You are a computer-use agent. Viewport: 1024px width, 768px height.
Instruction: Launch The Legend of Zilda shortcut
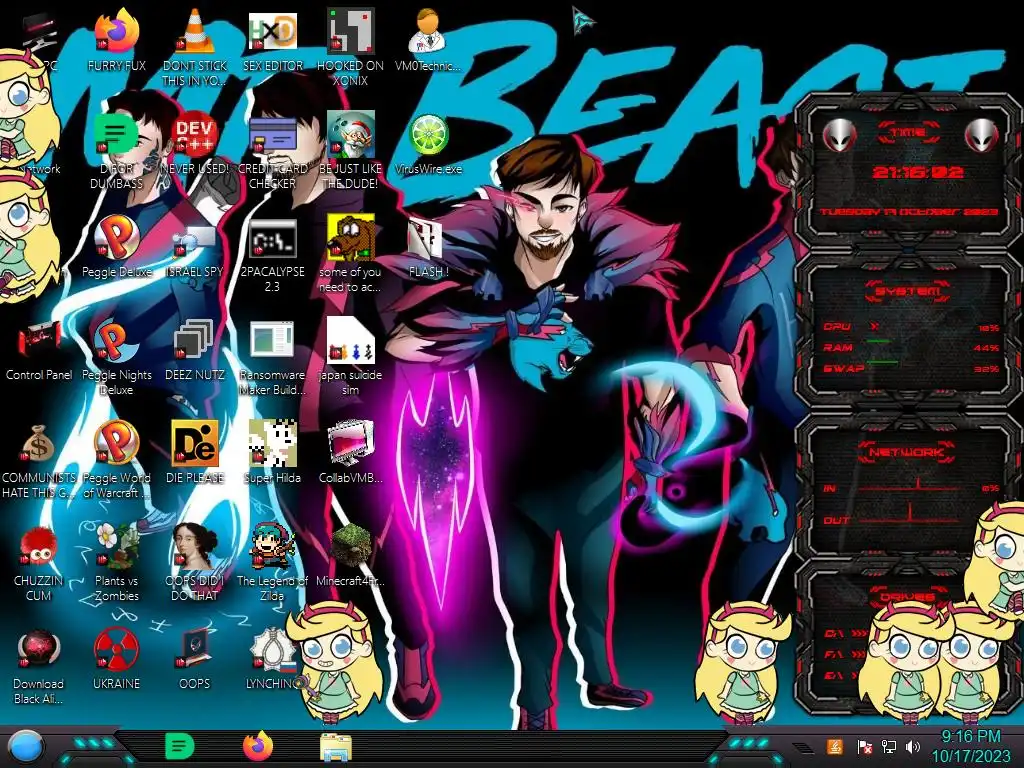273,546
